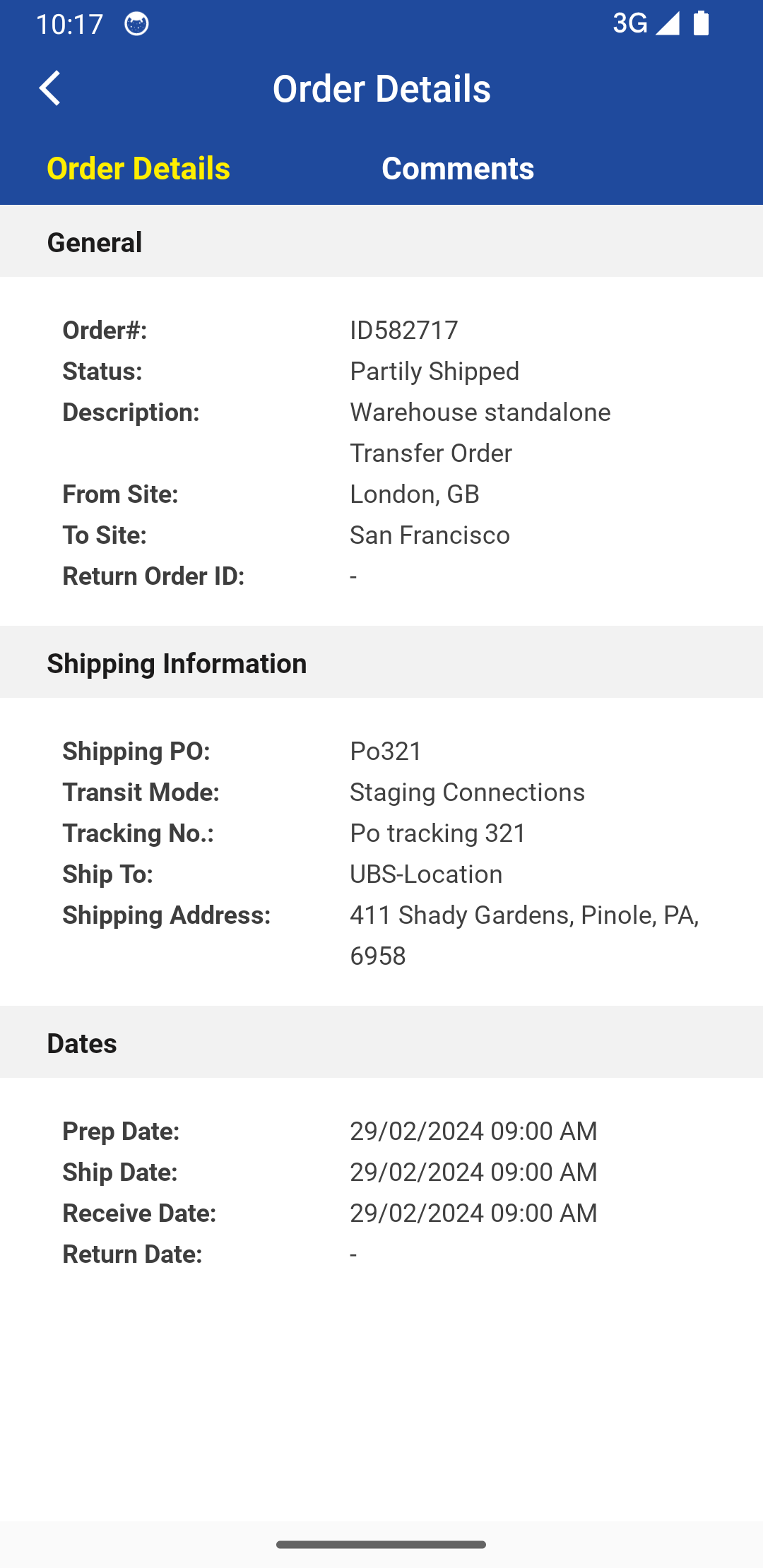Tap the back arrow navigation icon

coord(50,88)
